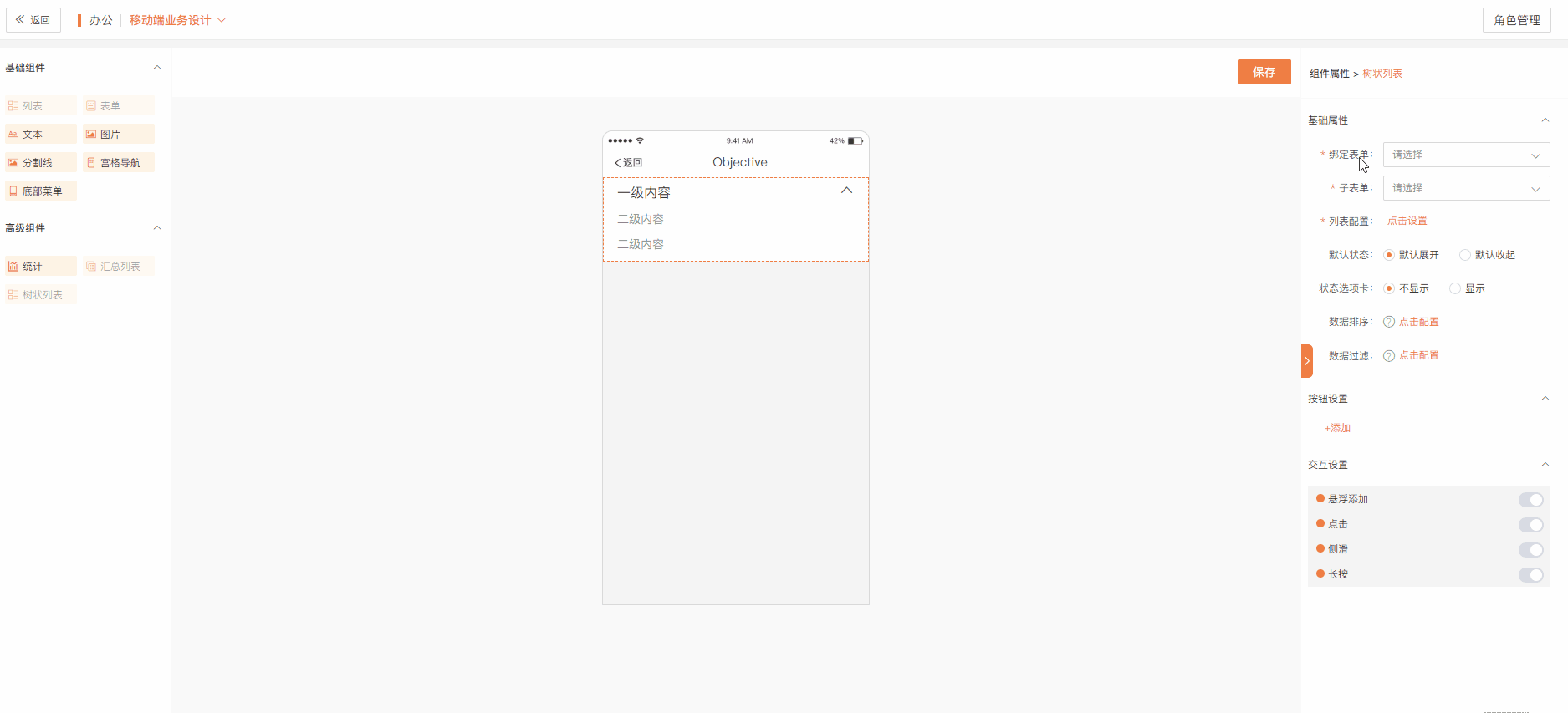Select the 统计 statistics component
Viewport: 1568px width, 713px height.
[x=40, y=267]
